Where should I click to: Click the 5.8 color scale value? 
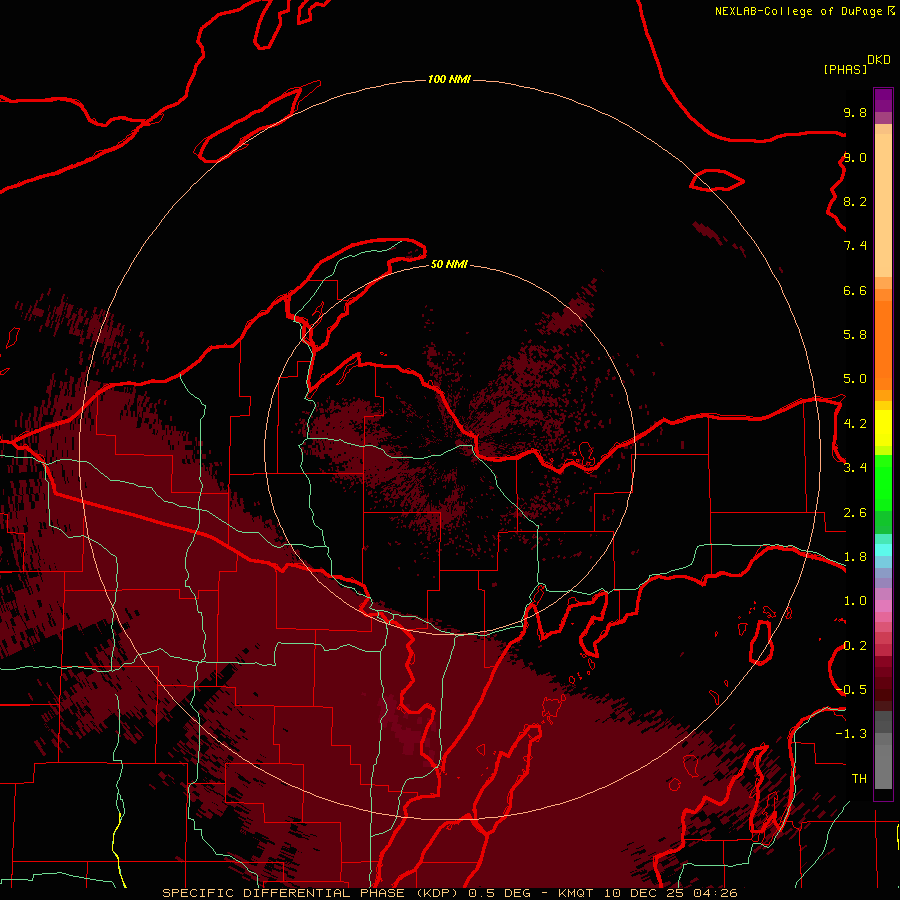855,335
